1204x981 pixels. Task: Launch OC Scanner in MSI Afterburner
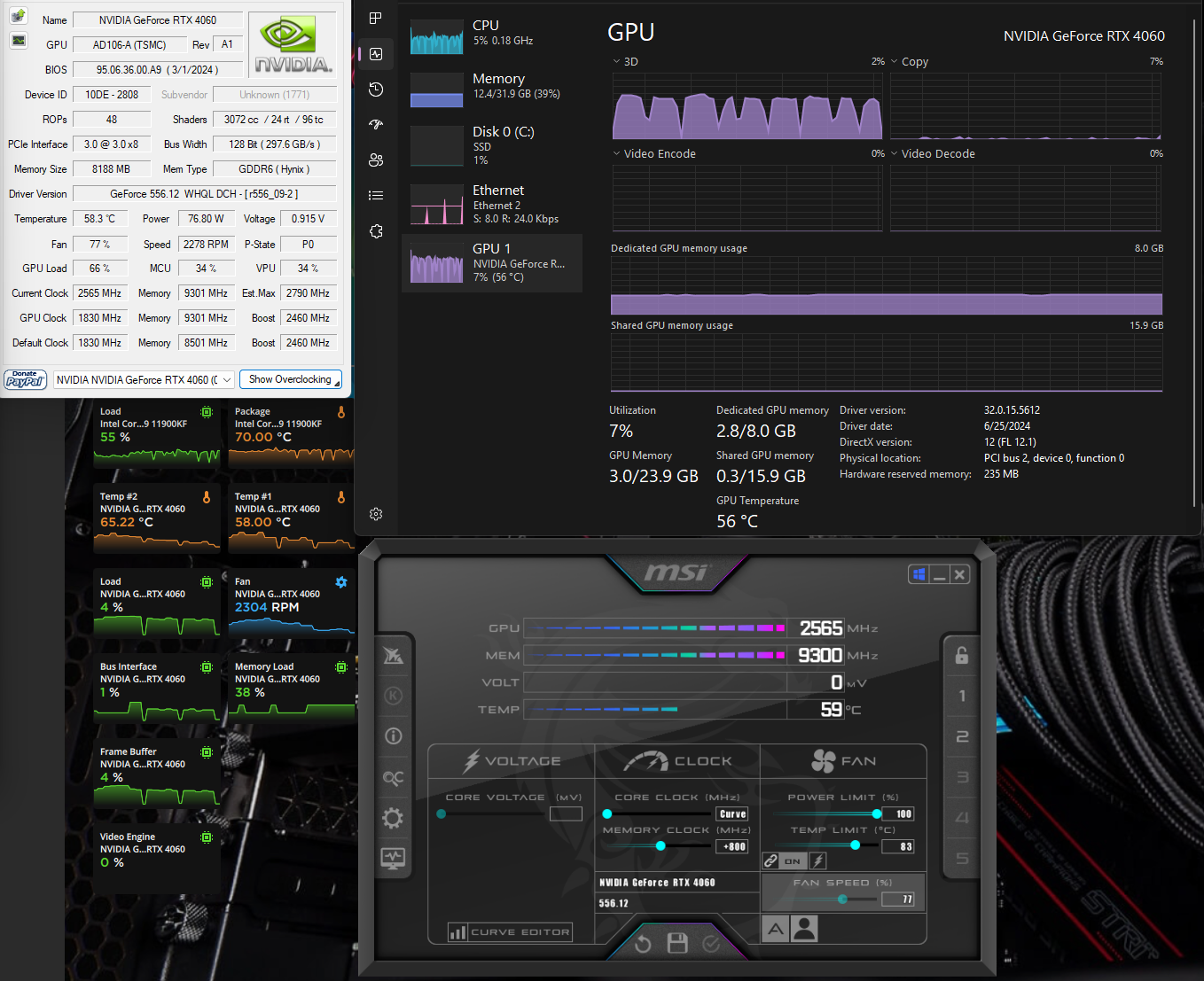pos(393,777)
